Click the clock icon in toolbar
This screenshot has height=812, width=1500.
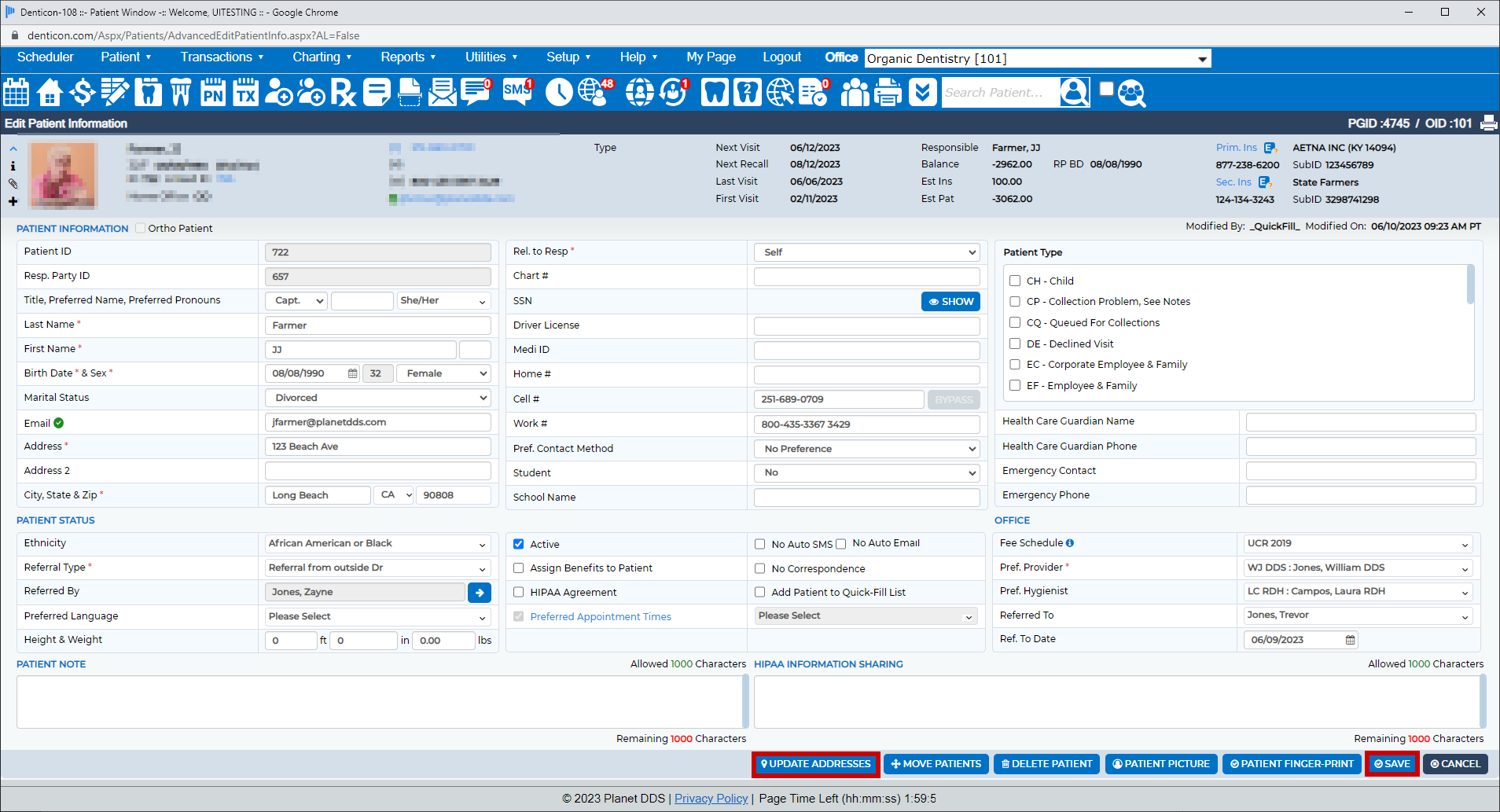pos(559,92)
